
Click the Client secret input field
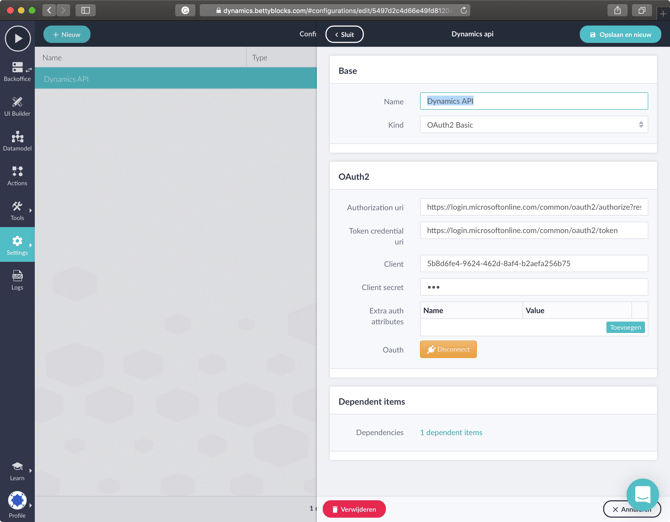point(533,287)
